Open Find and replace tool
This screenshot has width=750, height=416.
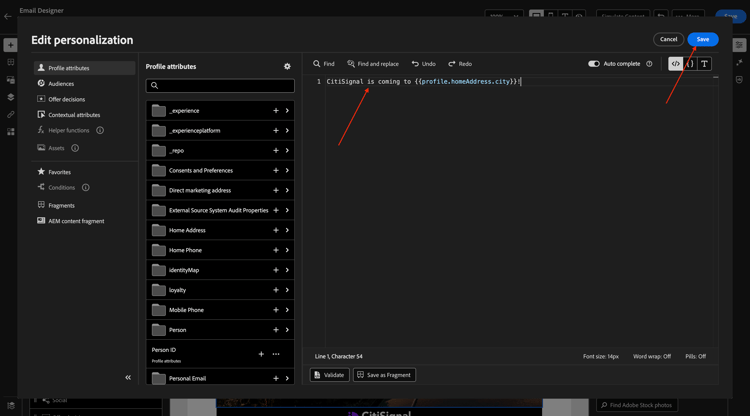click(373, 64)
